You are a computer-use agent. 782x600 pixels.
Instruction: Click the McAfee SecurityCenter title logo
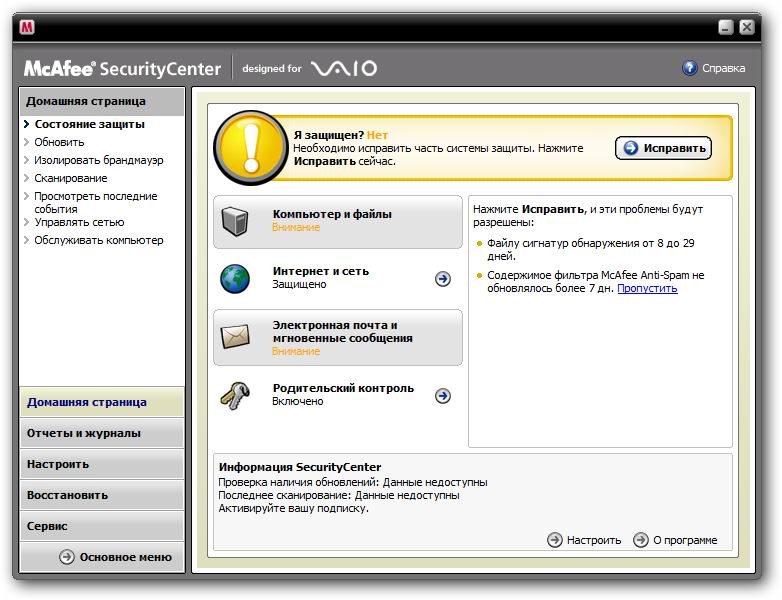pos(123,69)
